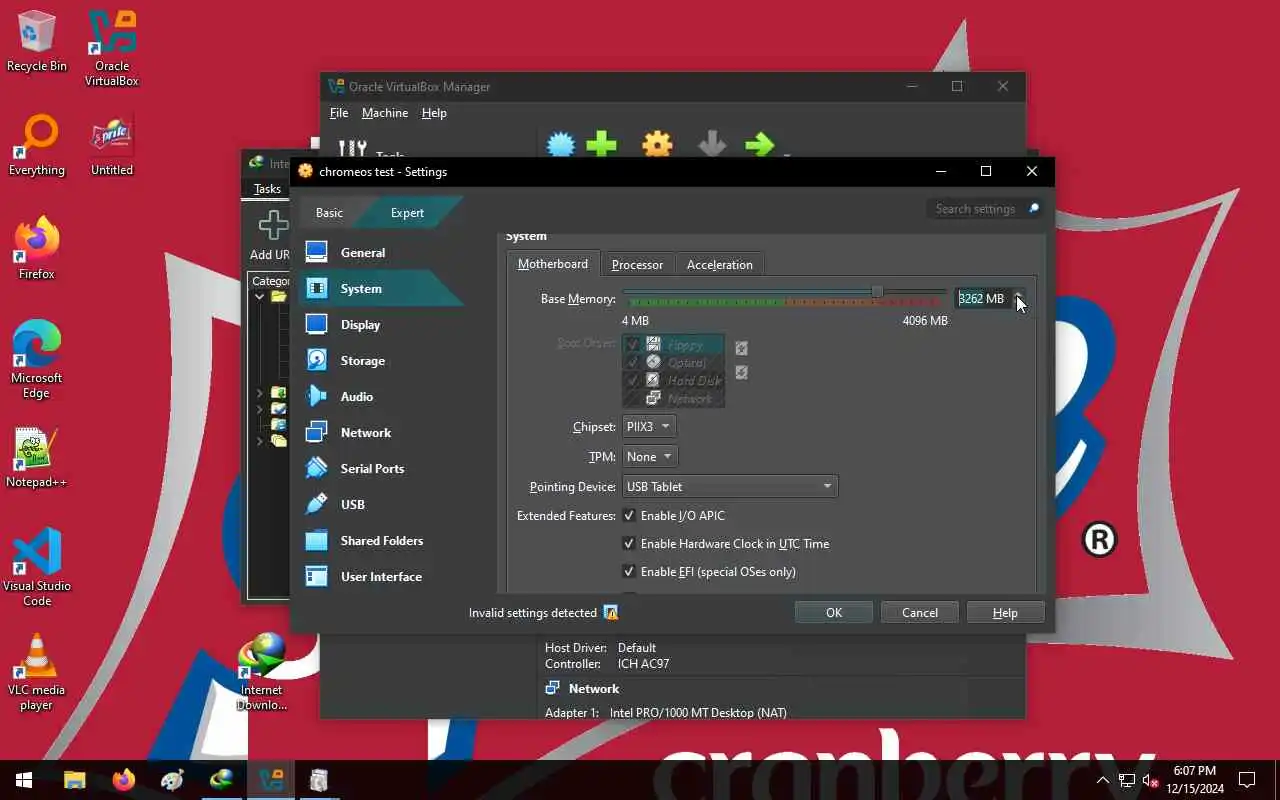Toggle the Optical boot order checkbox

pos(632,363)
